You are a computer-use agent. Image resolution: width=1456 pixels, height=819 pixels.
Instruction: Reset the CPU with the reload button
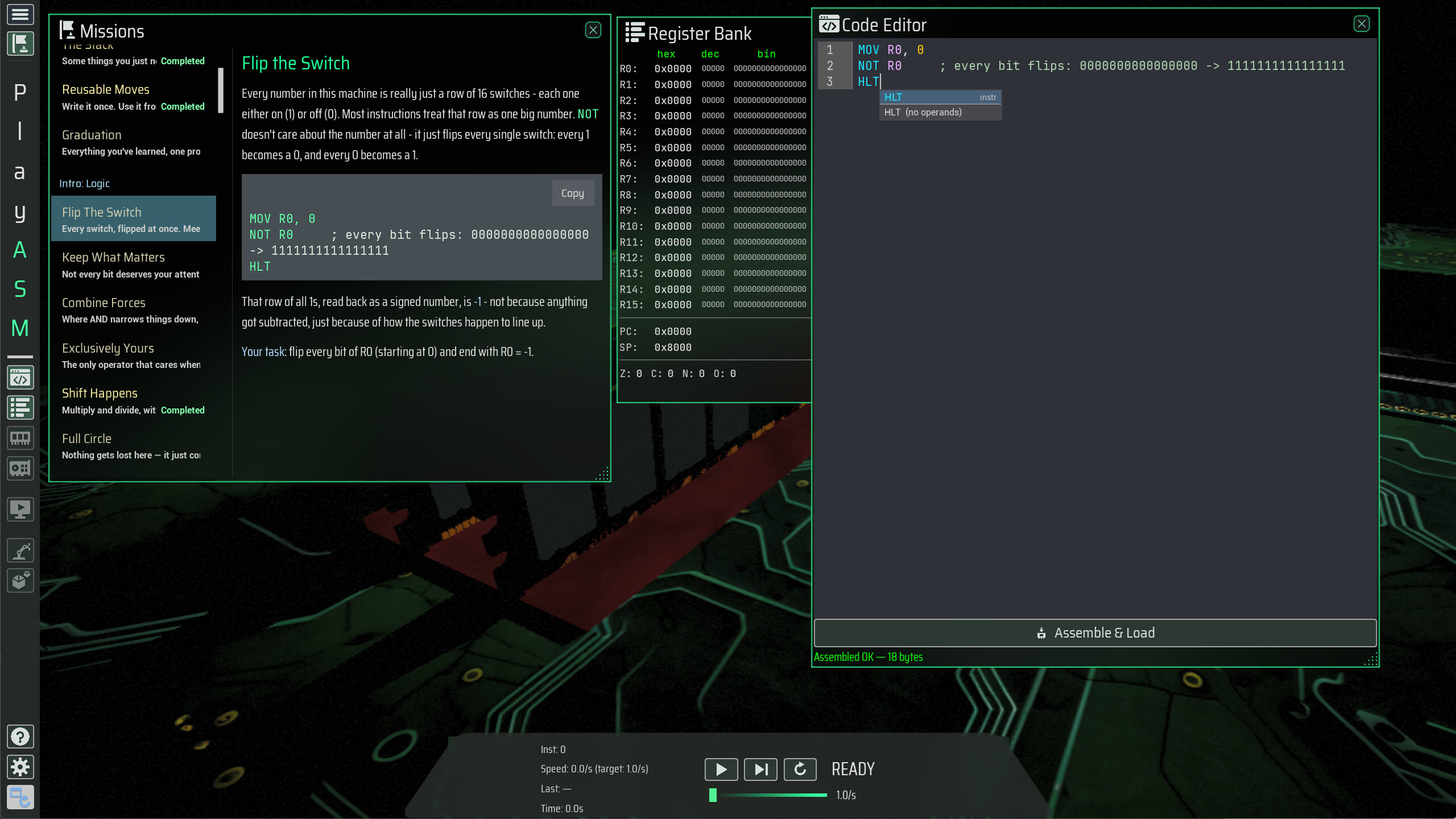(800, 770)
